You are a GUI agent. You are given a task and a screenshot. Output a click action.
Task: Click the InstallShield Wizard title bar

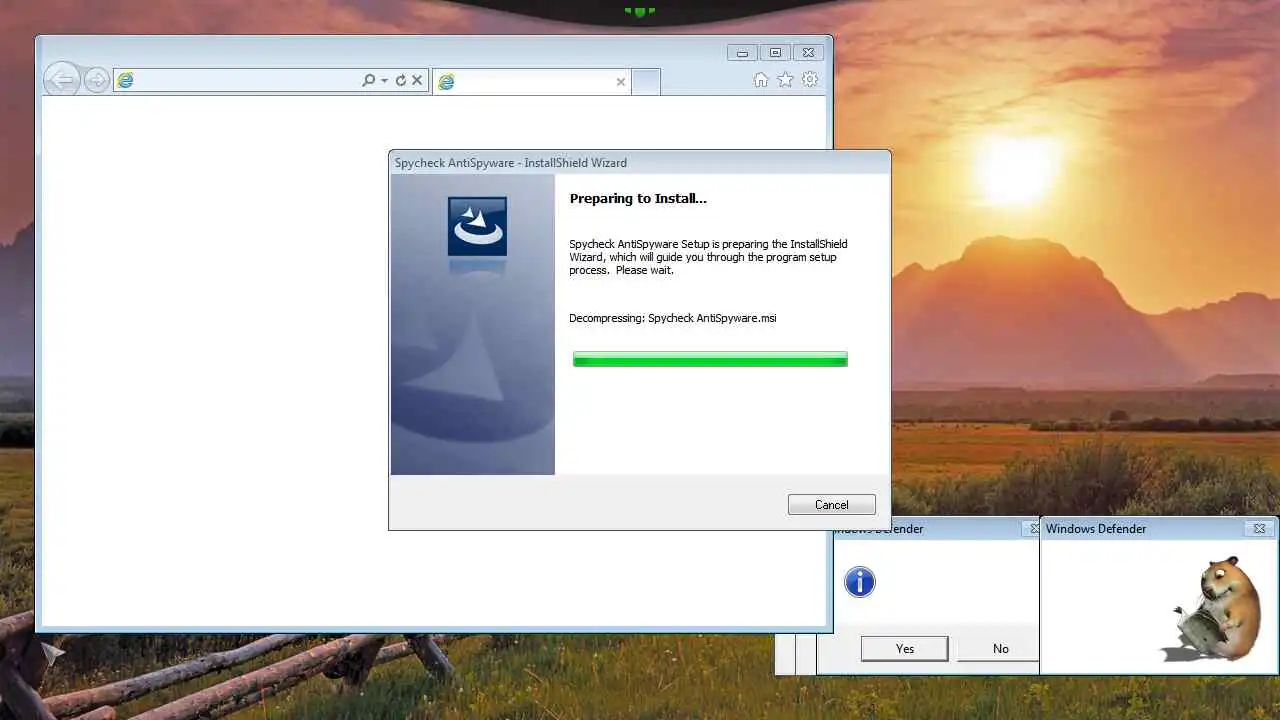coord(639,162)
